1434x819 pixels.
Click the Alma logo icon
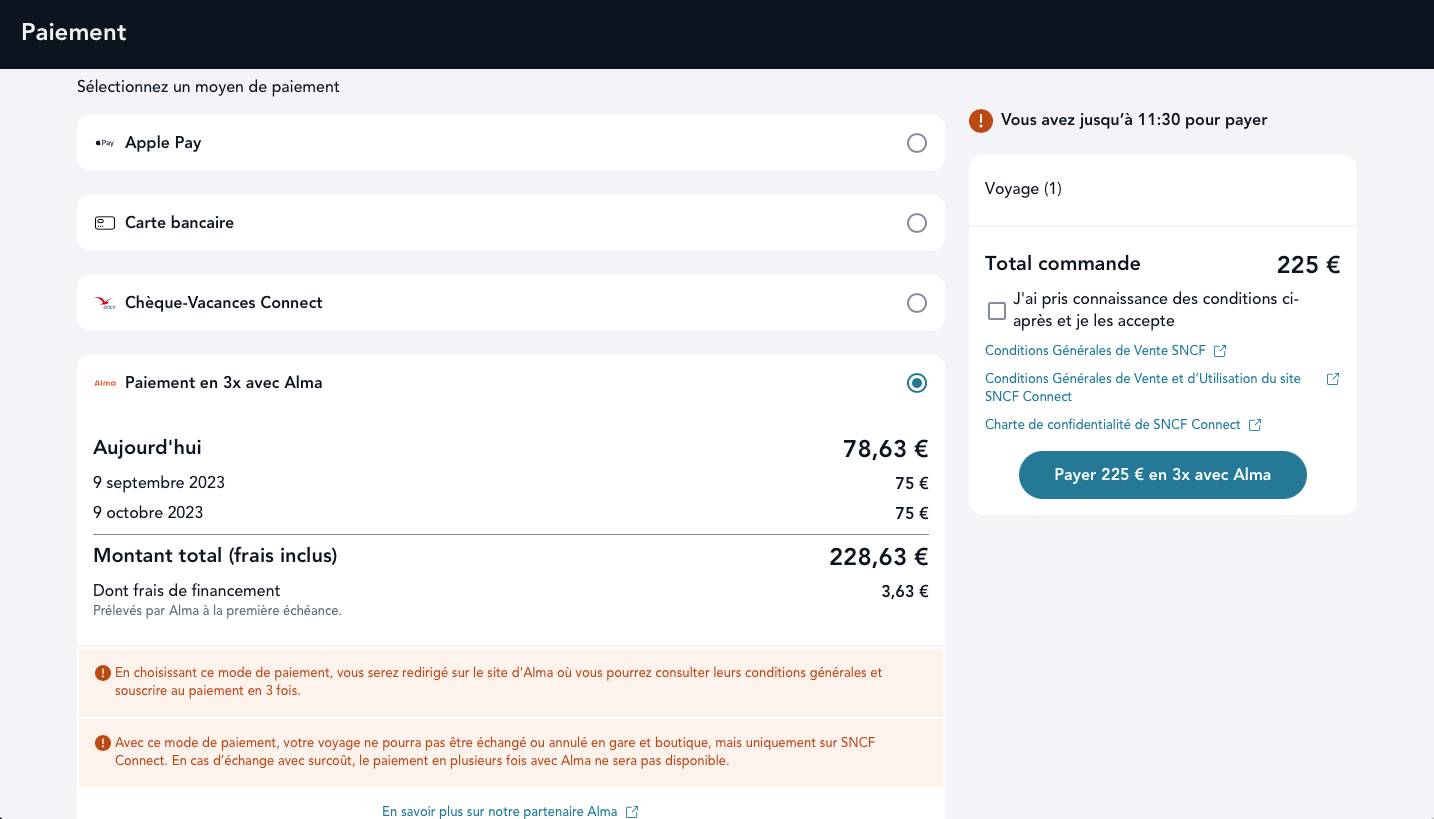pos(105,383)
